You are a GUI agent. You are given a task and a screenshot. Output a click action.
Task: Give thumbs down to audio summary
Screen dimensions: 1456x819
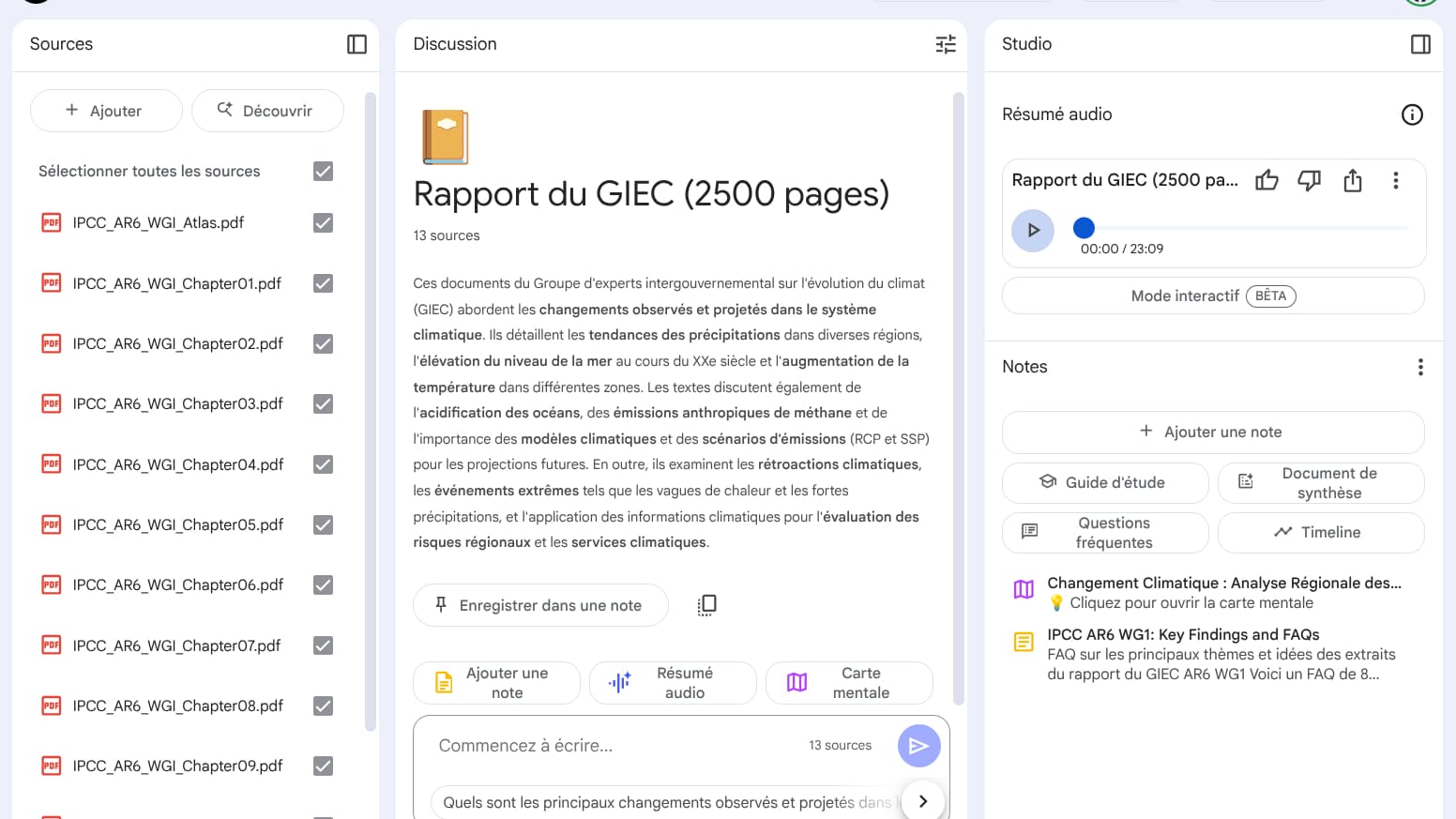pyautogui.click(x=1309, y=180)
